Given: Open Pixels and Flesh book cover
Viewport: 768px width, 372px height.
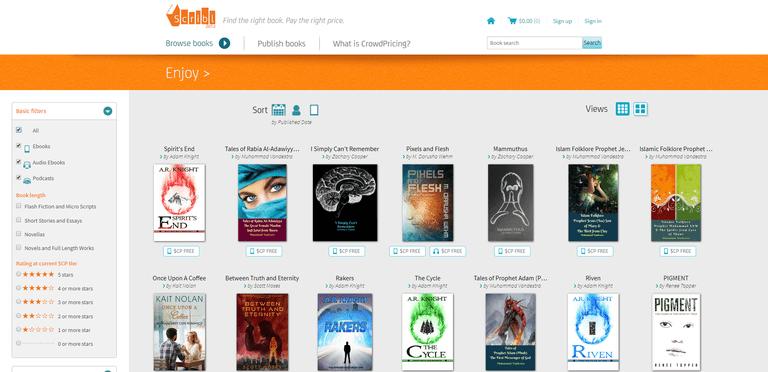Looking at the screenshot, I should [428, 203].
